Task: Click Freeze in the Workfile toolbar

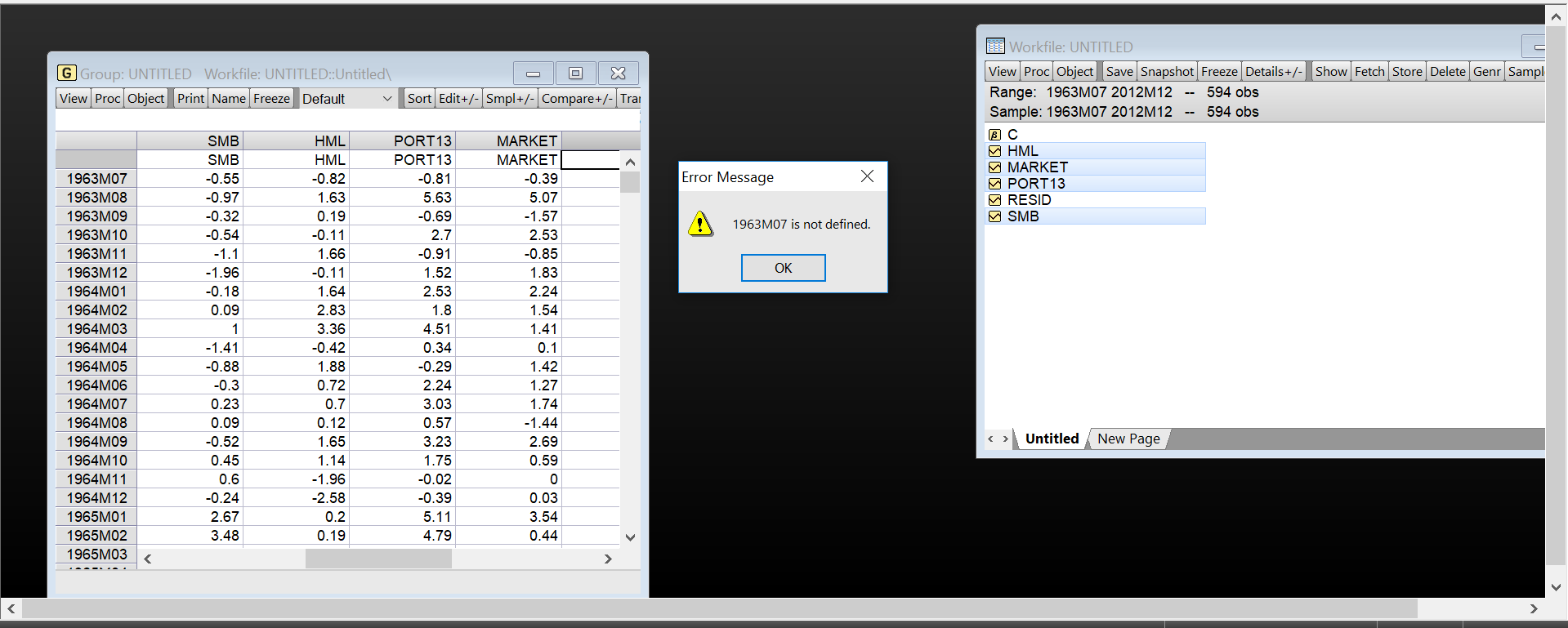Action: point(1219,72)
